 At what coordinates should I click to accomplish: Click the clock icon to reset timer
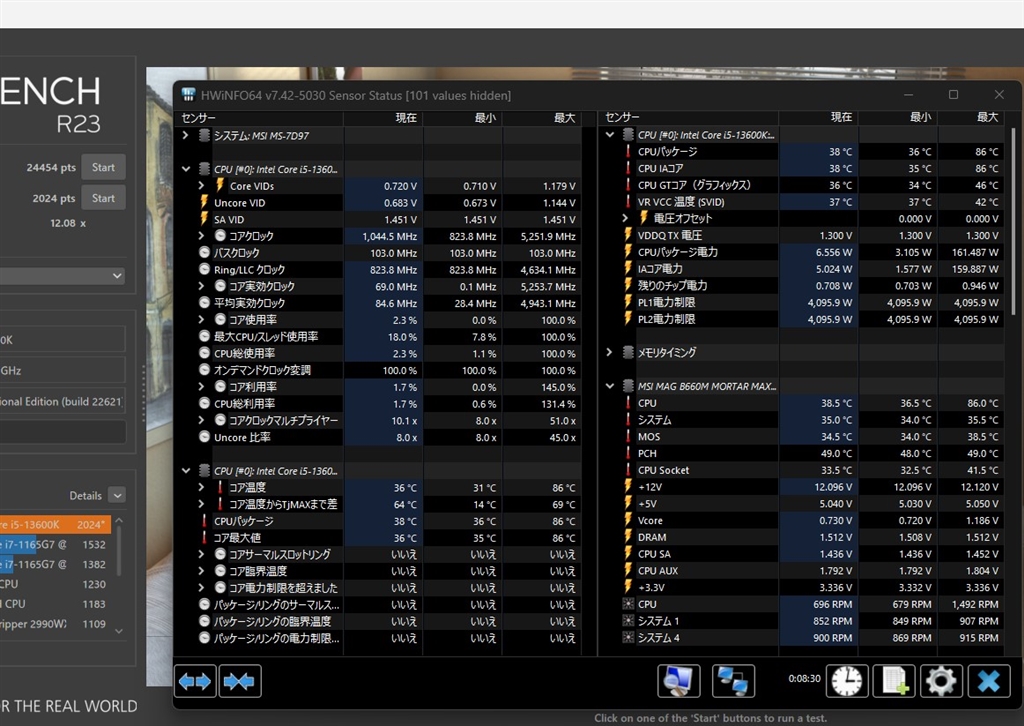pos(847,681)
